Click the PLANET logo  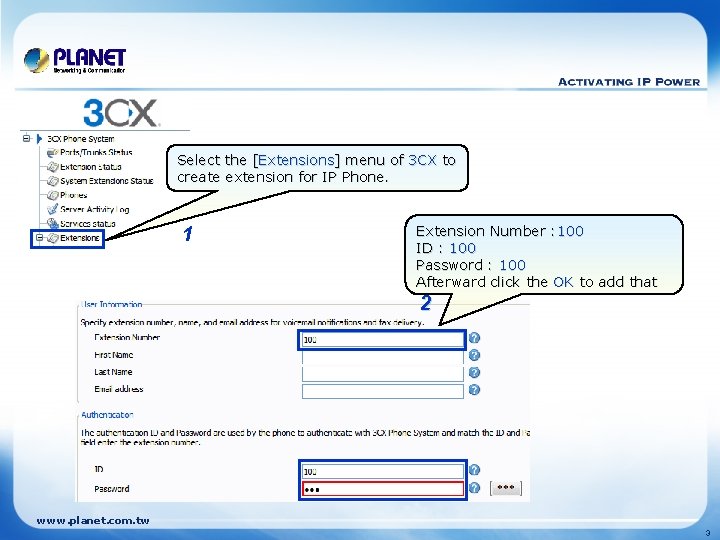(75, 61)
